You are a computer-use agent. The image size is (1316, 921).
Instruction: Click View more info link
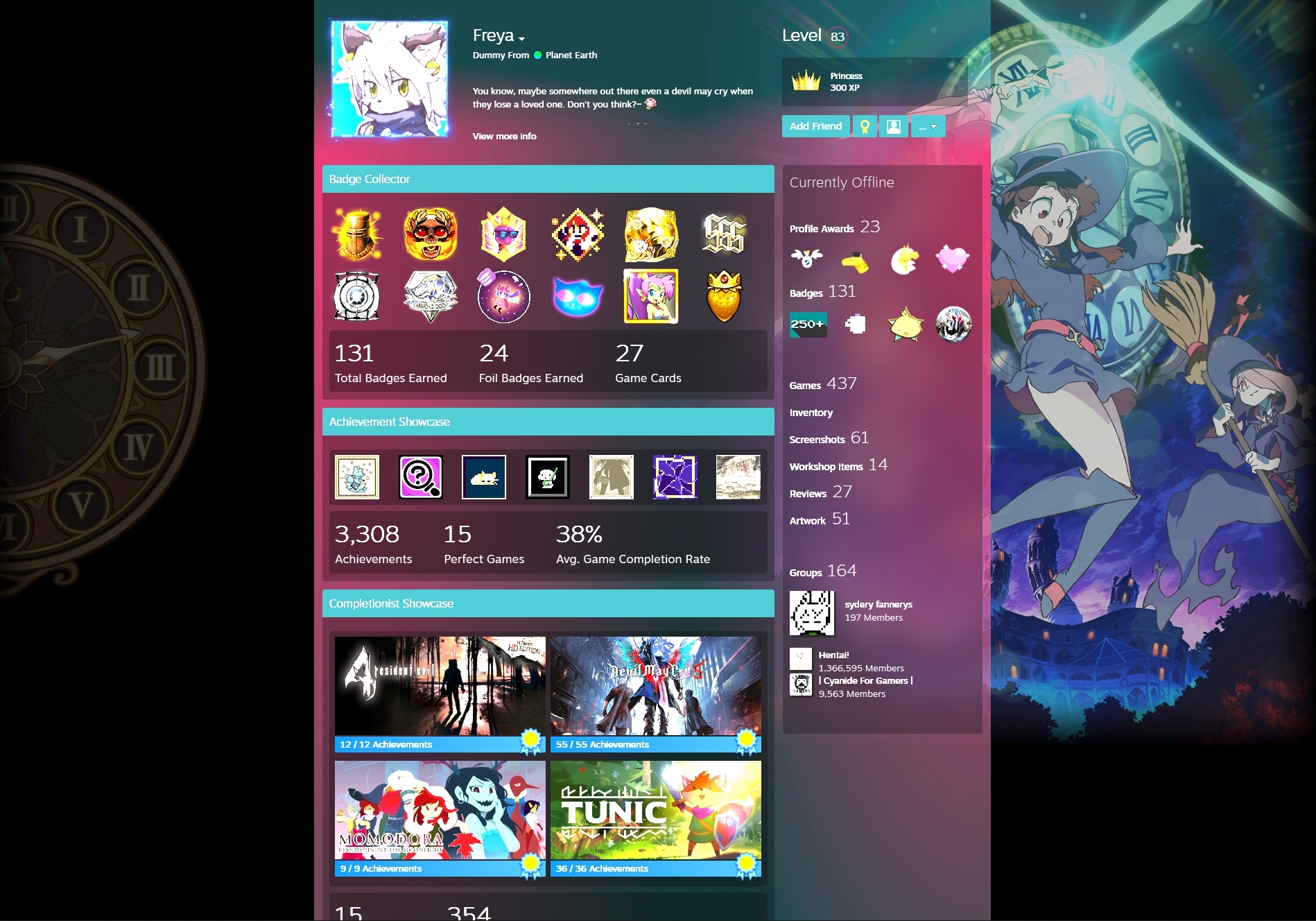coord(504,137)
